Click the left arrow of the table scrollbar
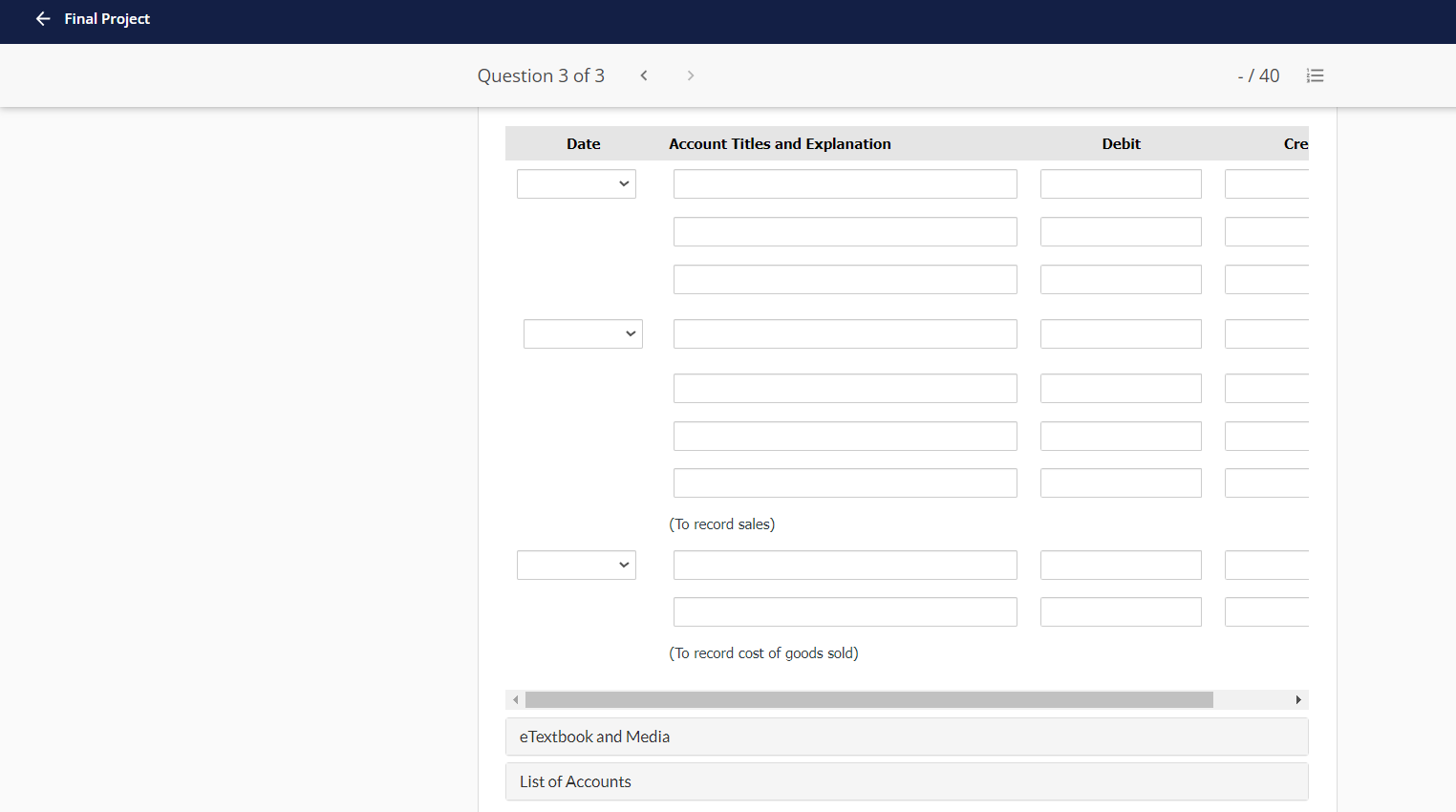The width and height of the screenshot is (1456, 812). pos(515,699)
